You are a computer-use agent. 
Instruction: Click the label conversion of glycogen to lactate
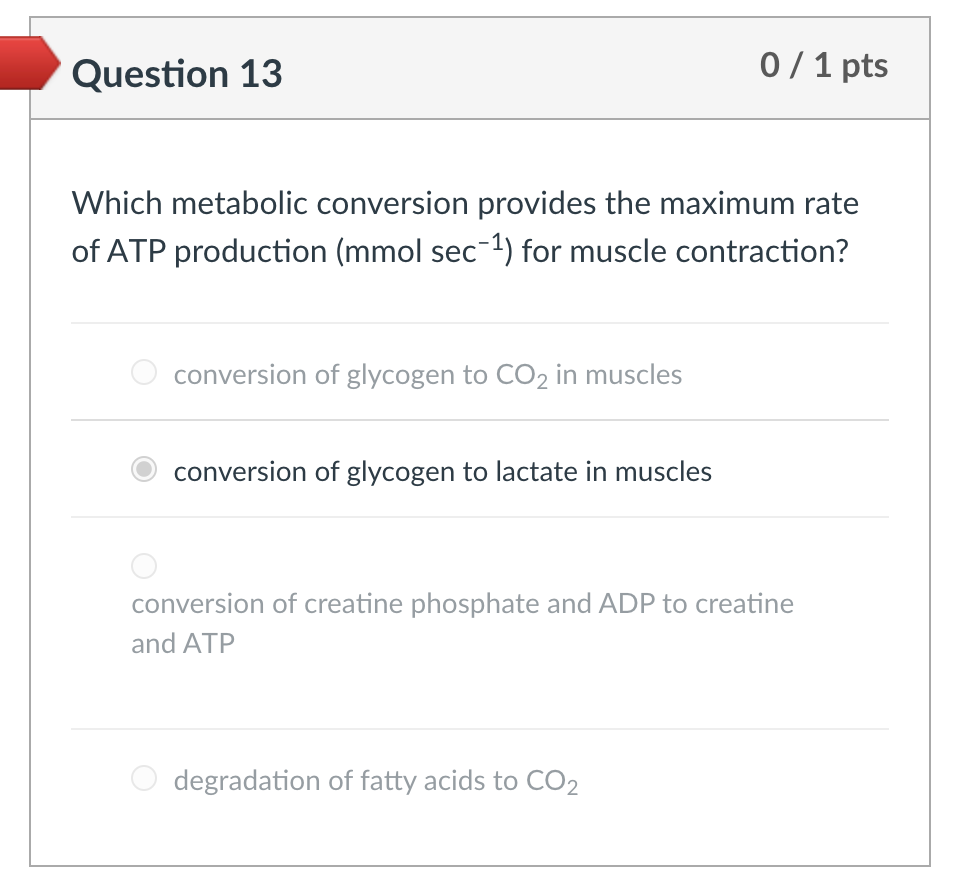click(441, 470)
